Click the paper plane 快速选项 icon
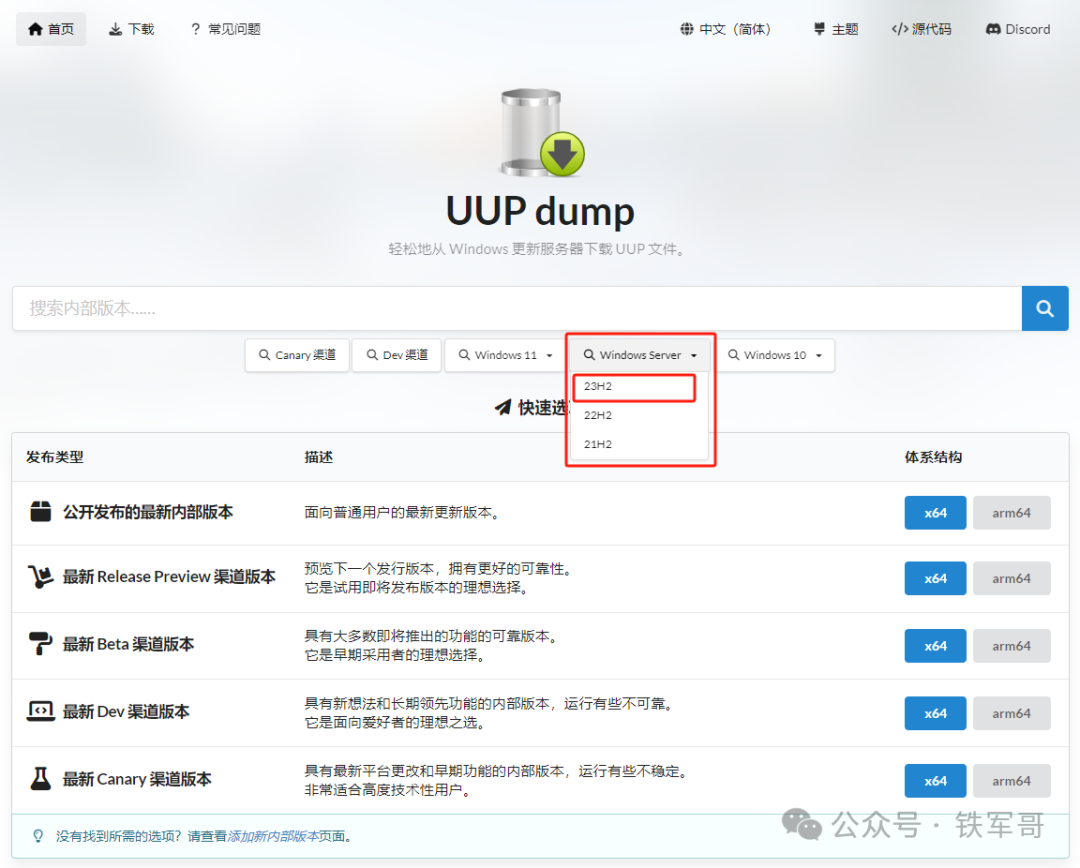 (x=503, y=408)
